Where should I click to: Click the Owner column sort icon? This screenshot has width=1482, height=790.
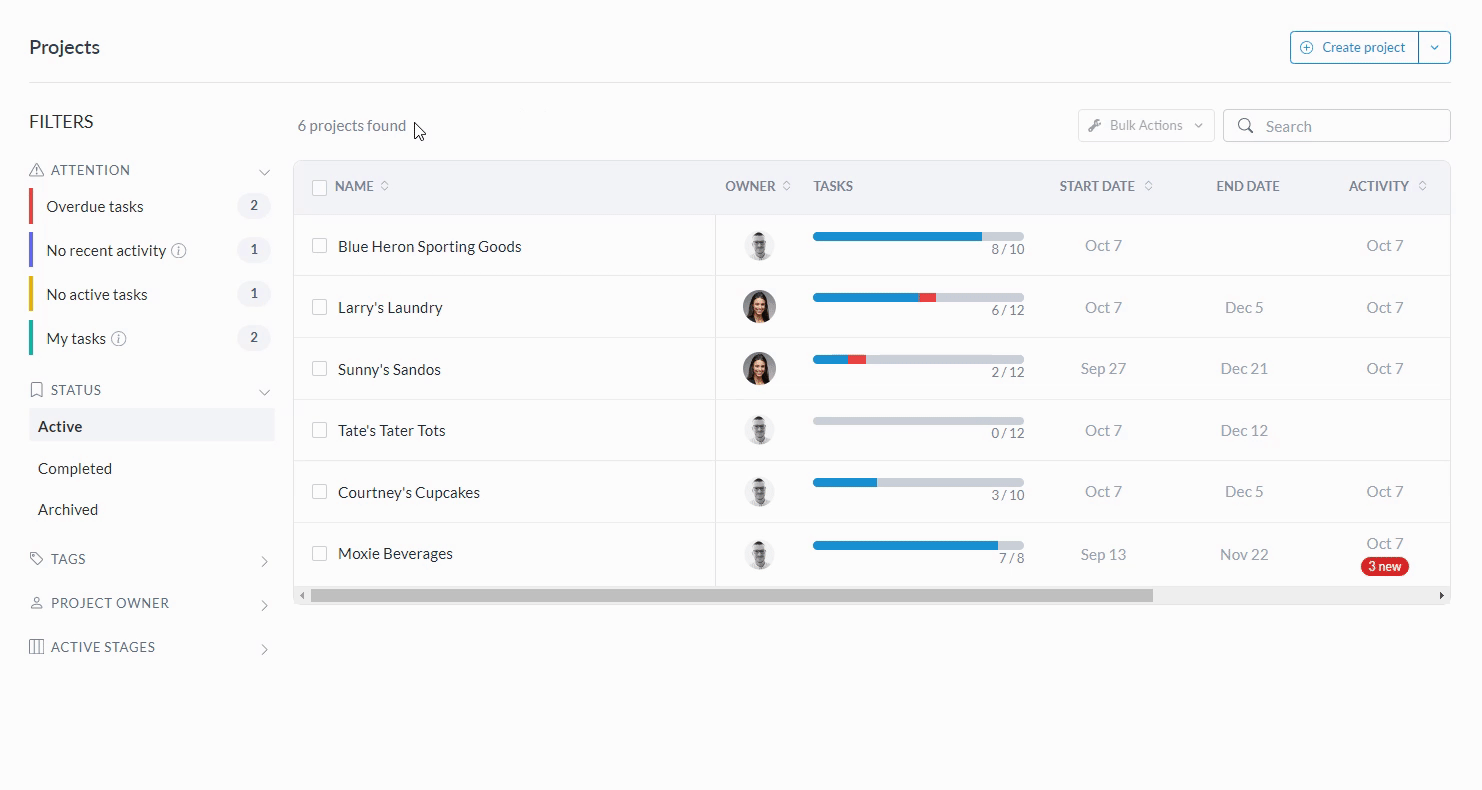[787, 186]
